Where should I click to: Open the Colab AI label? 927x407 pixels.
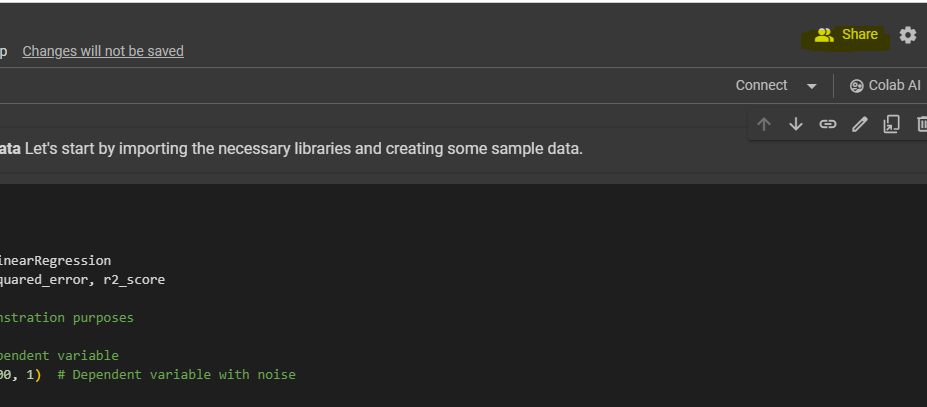pyautogui.click(x=894, y=85)
